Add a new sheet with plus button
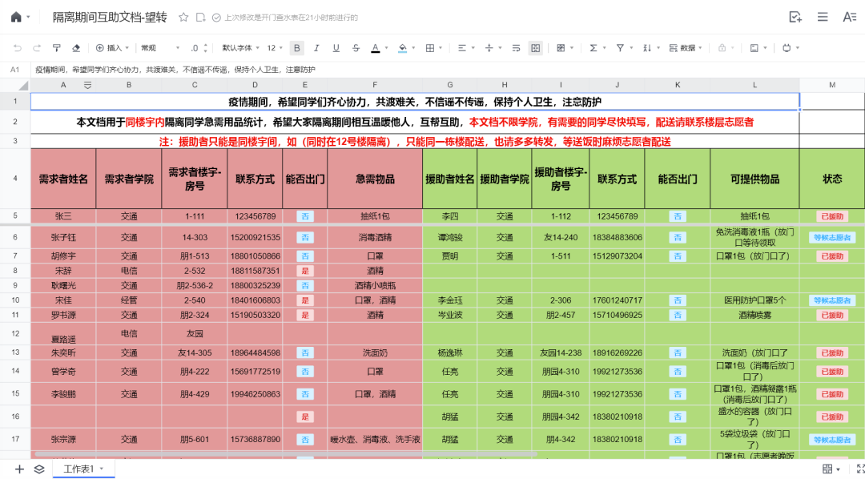 [18, 468]
